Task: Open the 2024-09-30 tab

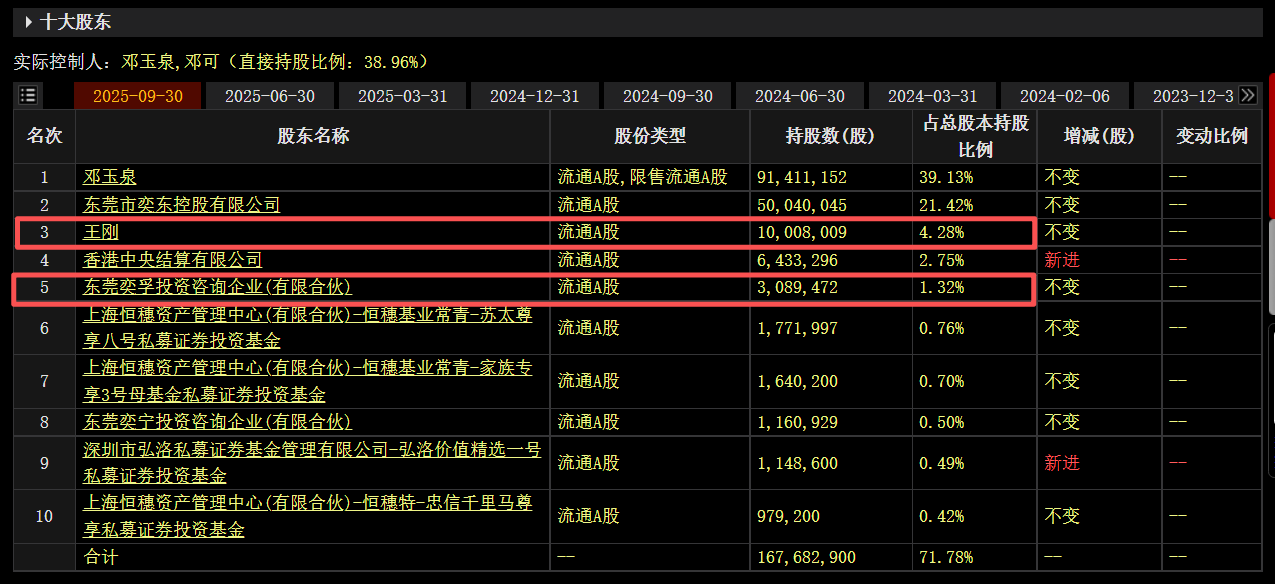Action: [x=668, y=96]
